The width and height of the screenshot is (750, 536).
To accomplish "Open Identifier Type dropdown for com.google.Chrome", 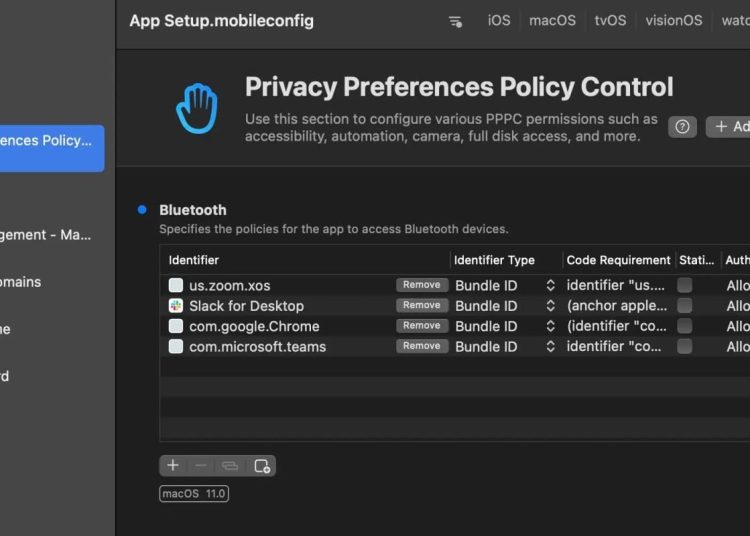I will pyautogui.click(x=549, y=326).
